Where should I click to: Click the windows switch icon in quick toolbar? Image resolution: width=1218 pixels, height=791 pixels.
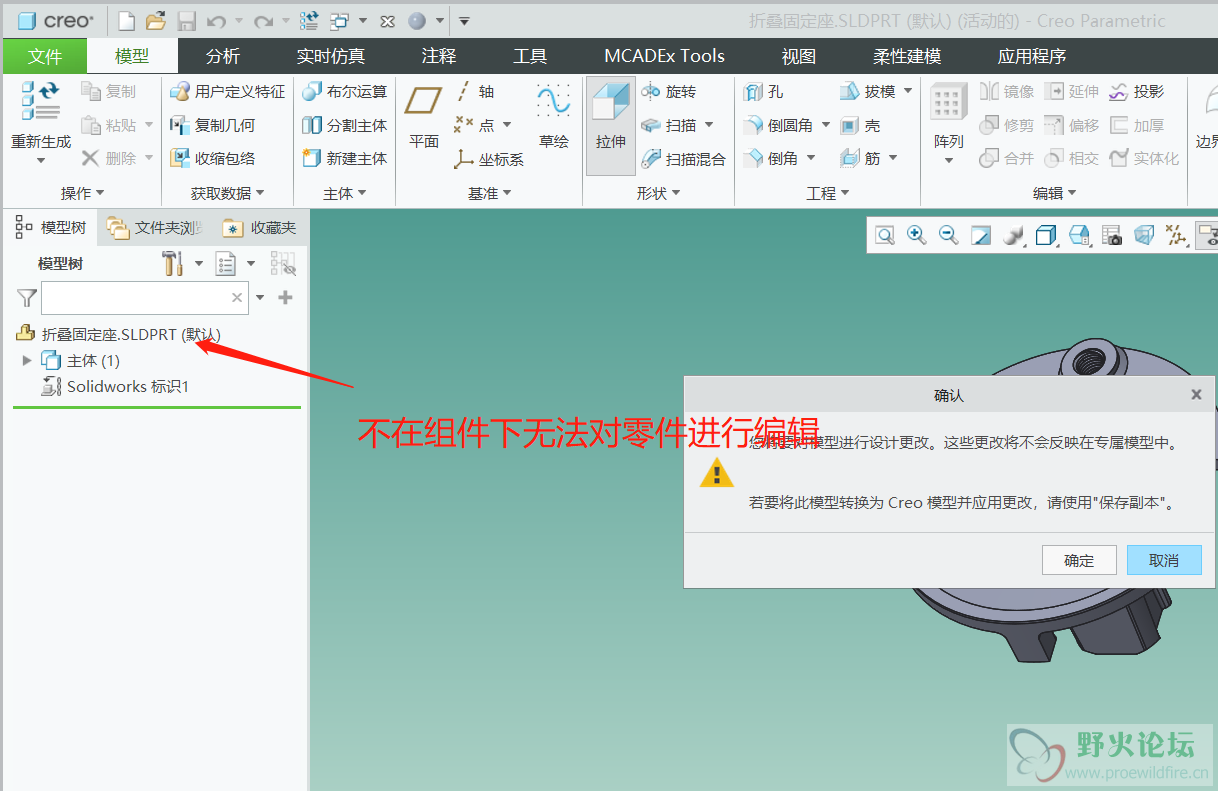(x=340, y=20)
